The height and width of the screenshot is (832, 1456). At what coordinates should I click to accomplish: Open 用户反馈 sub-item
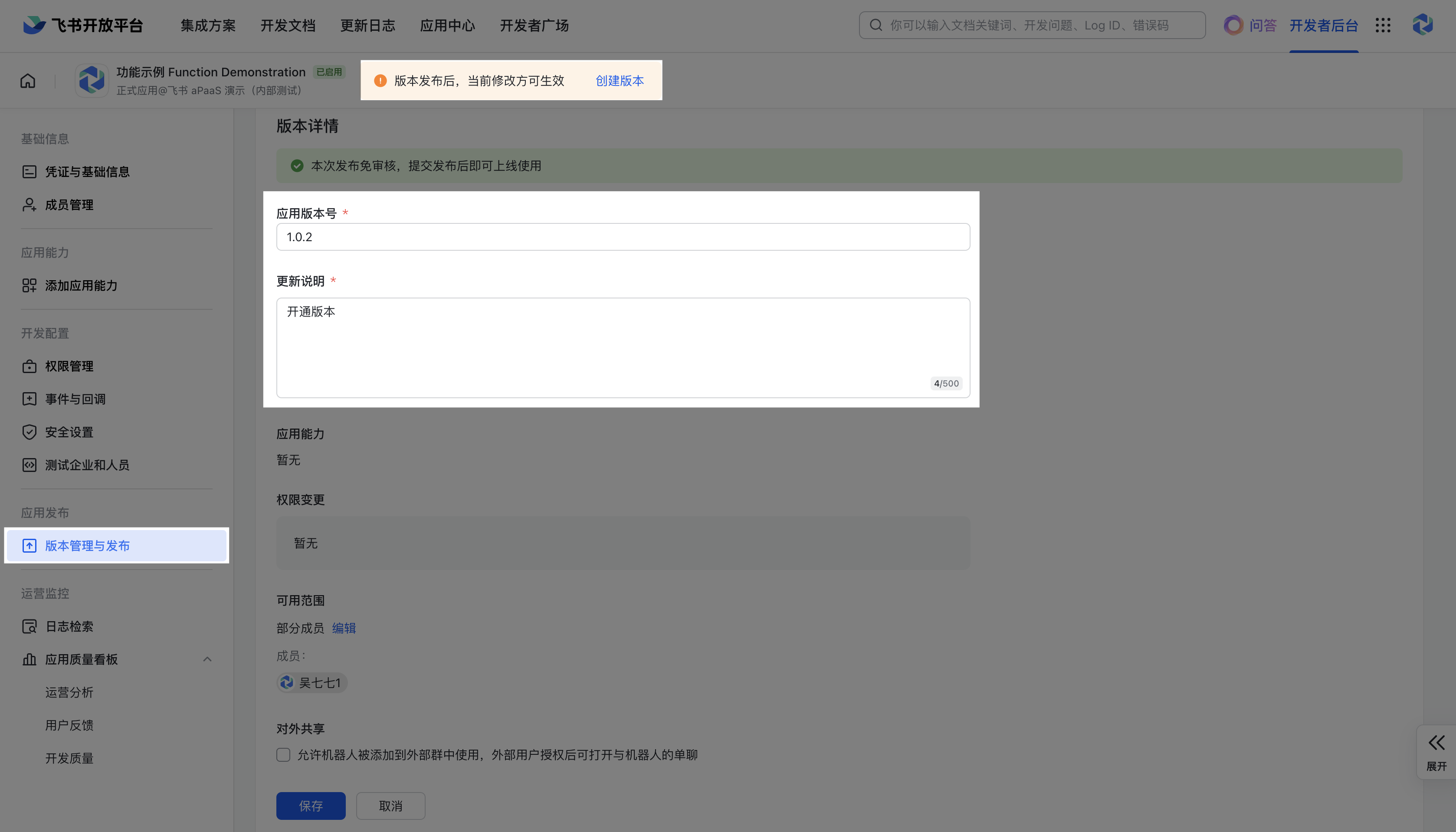69,725
